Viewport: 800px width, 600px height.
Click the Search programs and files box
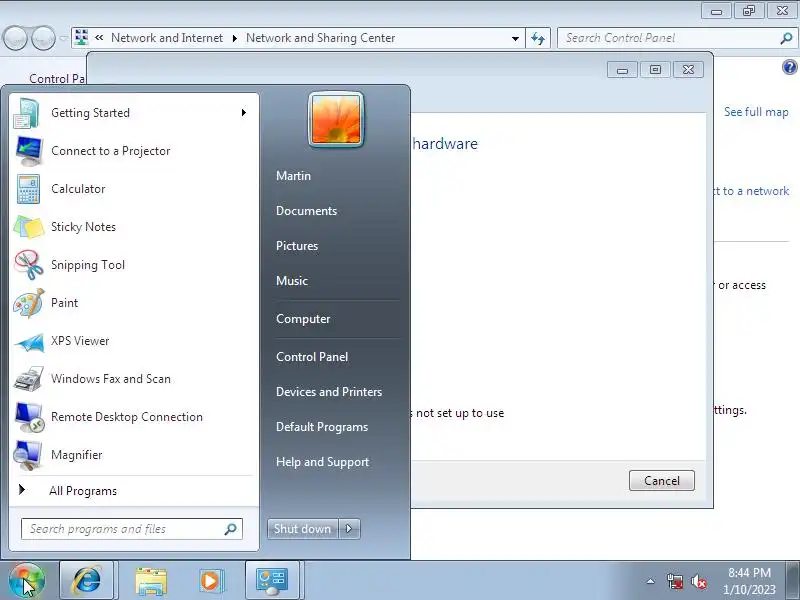coord(132,529)
